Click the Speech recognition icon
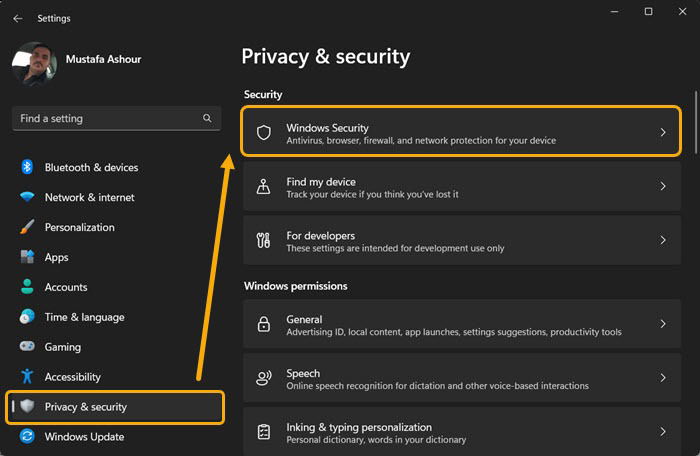This screenshot has width=700, height=456. pos(263,378)
